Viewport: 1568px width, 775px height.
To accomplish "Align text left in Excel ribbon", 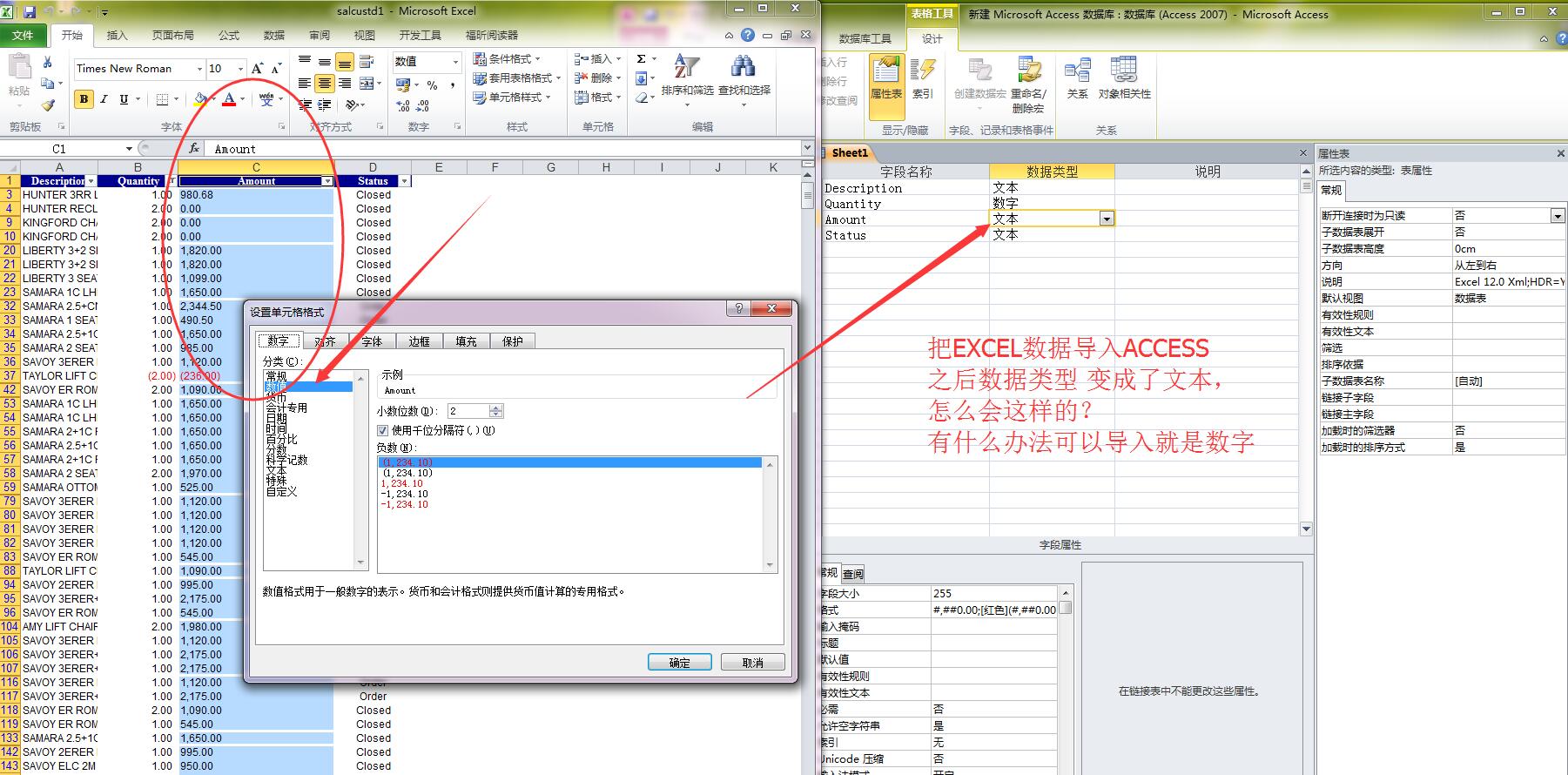I will [x=305, y=84].
